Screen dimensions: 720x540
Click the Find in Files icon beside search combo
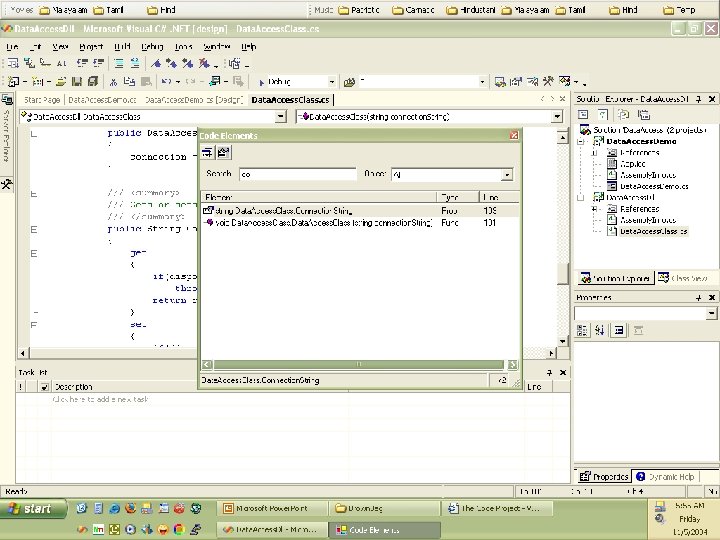[x=349, y=82]
